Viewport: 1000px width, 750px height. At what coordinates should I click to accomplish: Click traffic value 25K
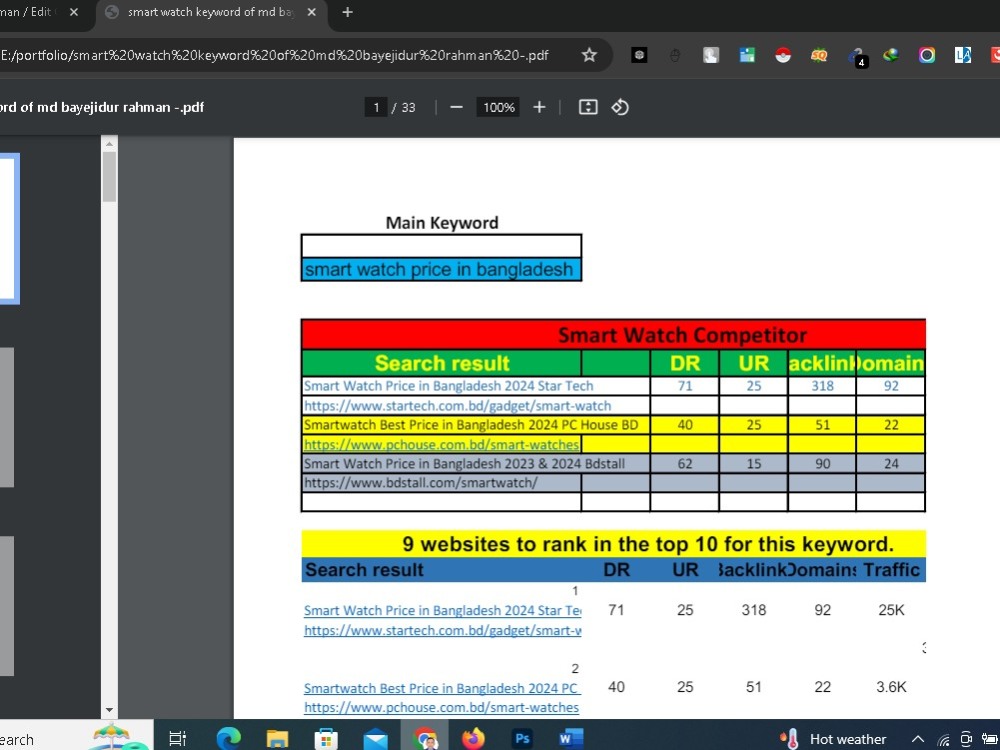pyautogui.click(x=891, y=610)
